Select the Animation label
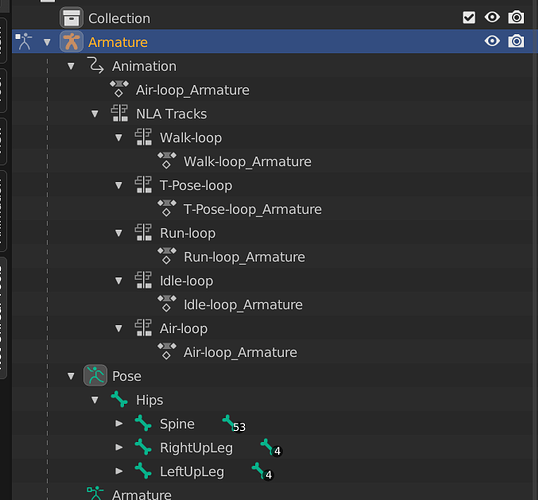This screenshot has width=538, height=500. coord(144,66)
